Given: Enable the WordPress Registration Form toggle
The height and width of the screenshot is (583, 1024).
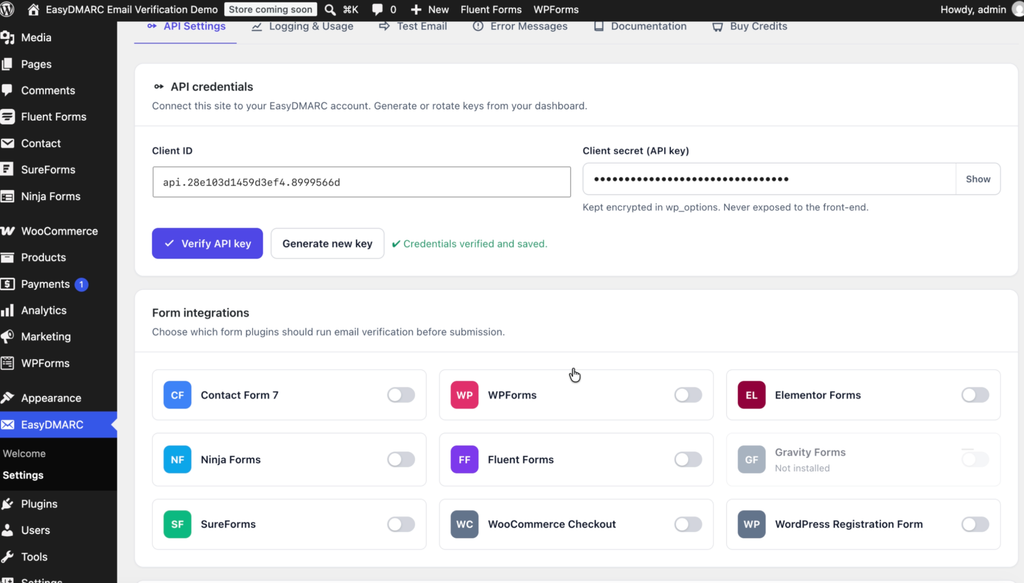Looking at the screenshot, I should click(x=975, y=524).
